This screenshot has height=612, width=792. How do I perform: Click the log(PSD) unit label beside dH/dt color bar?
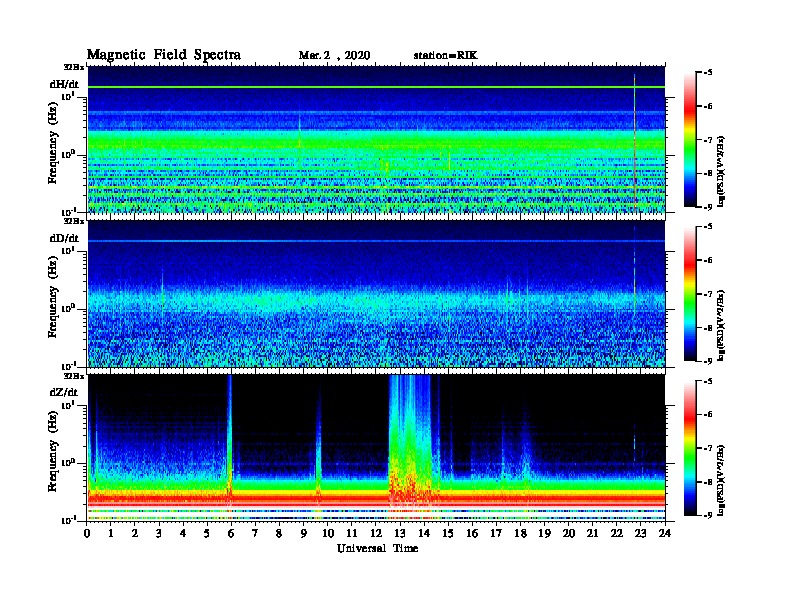coord(721,171)
